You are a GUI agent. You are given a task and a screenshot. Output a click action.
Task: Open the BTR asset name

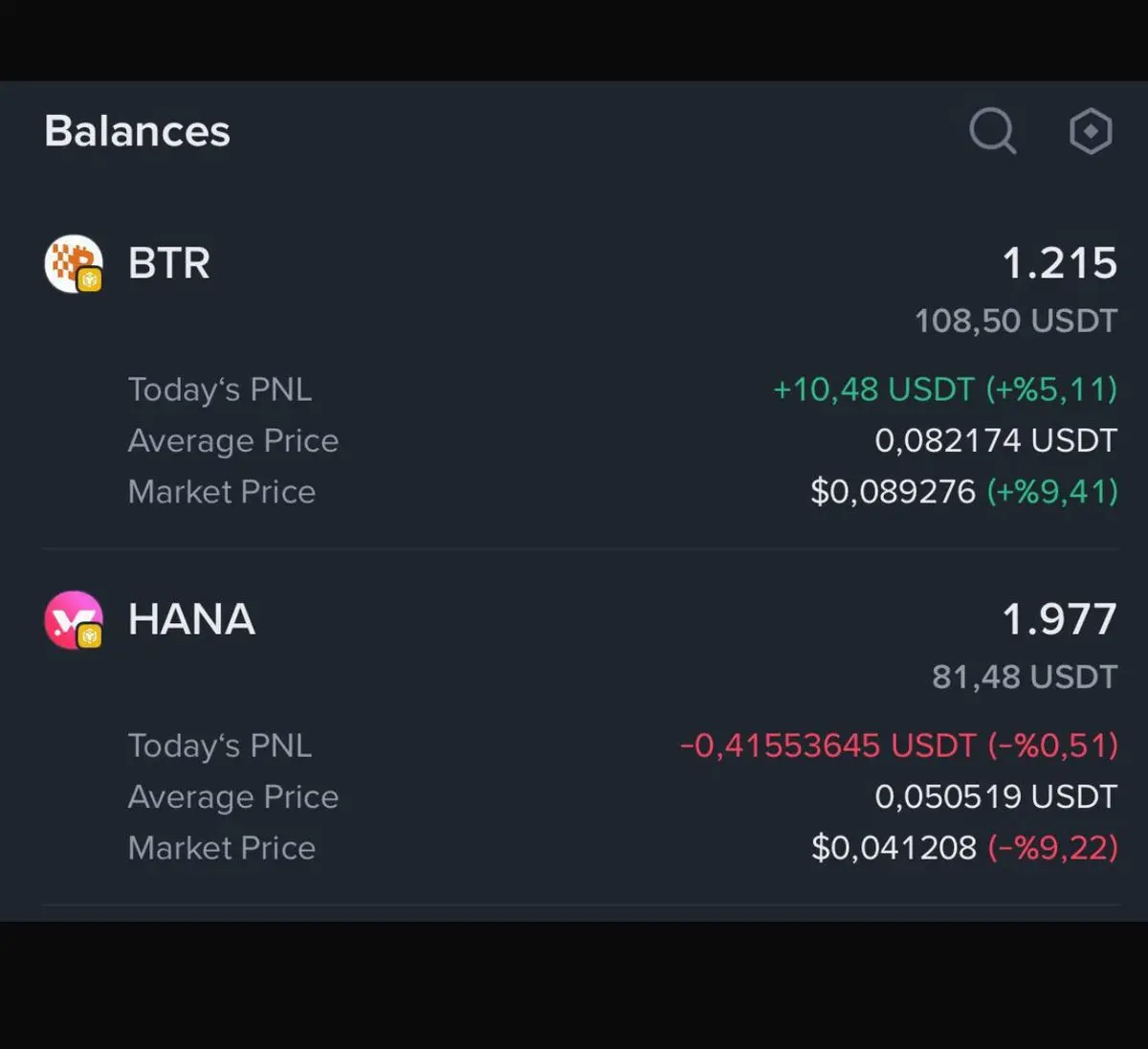pos(169,263)
